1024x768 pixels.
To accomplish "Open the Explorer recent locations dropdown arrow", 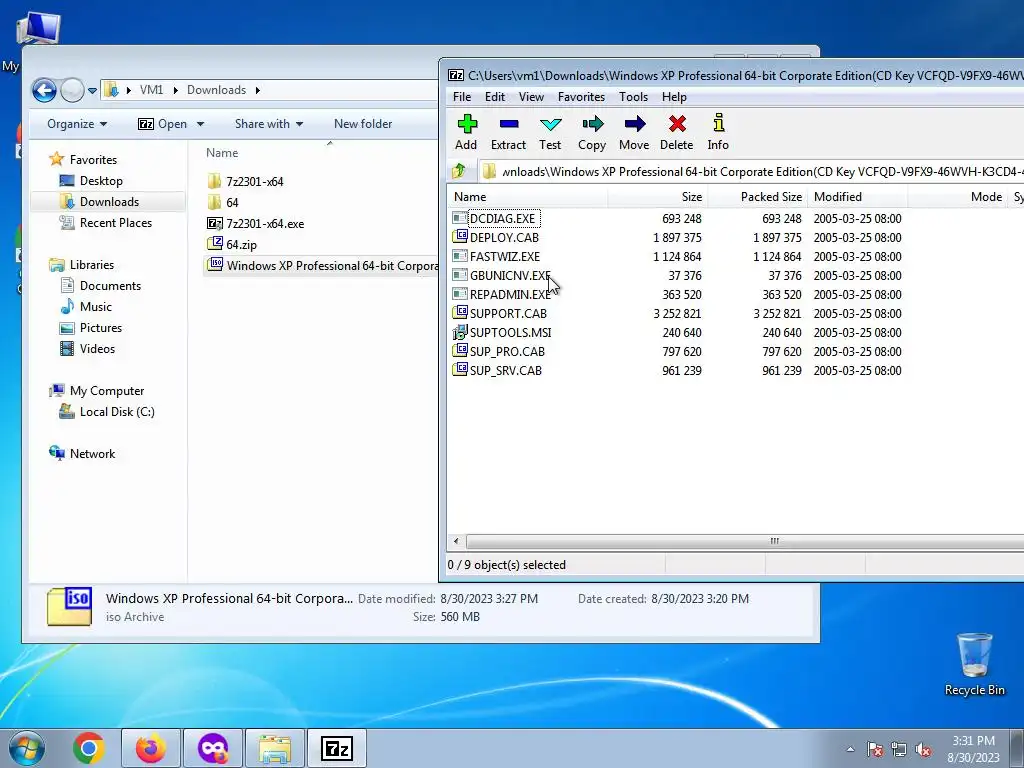I will [92, 90].
